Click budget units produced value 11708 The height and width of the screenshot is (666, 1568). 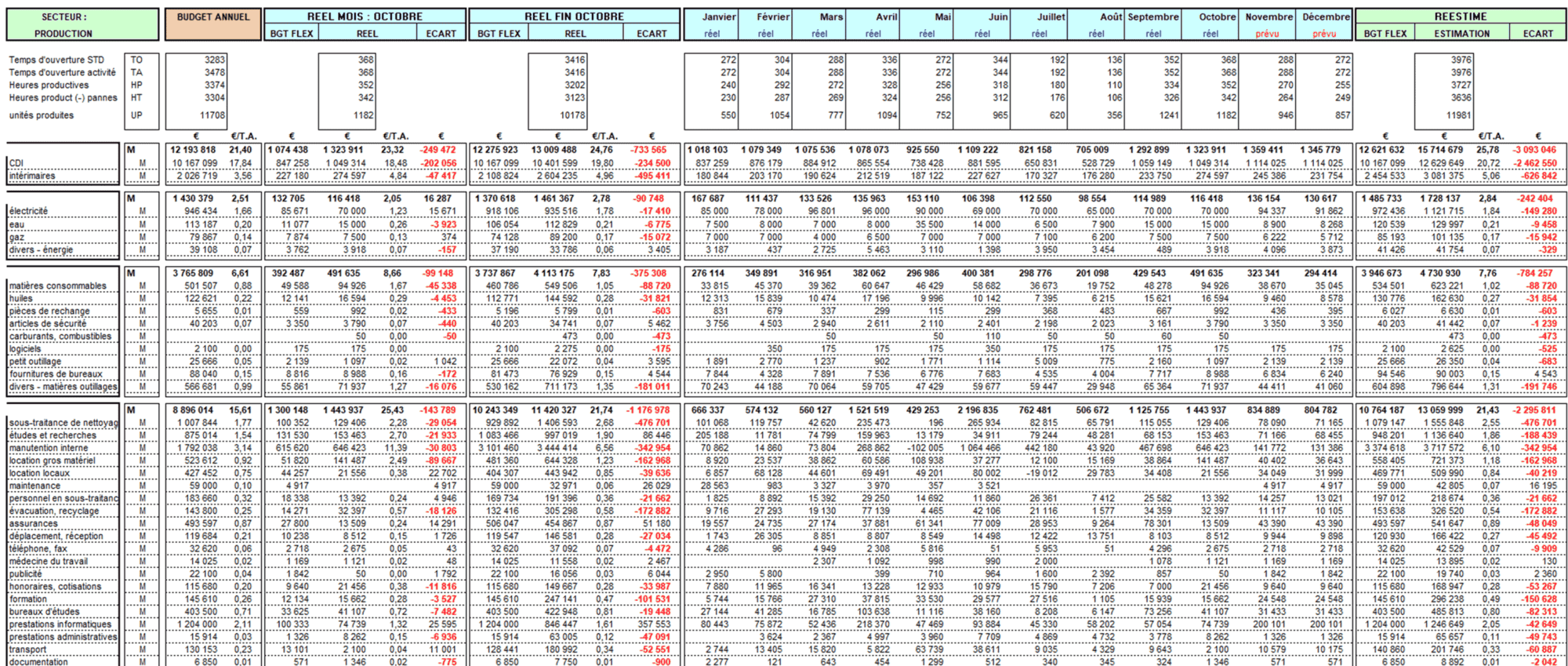[212, 115]
